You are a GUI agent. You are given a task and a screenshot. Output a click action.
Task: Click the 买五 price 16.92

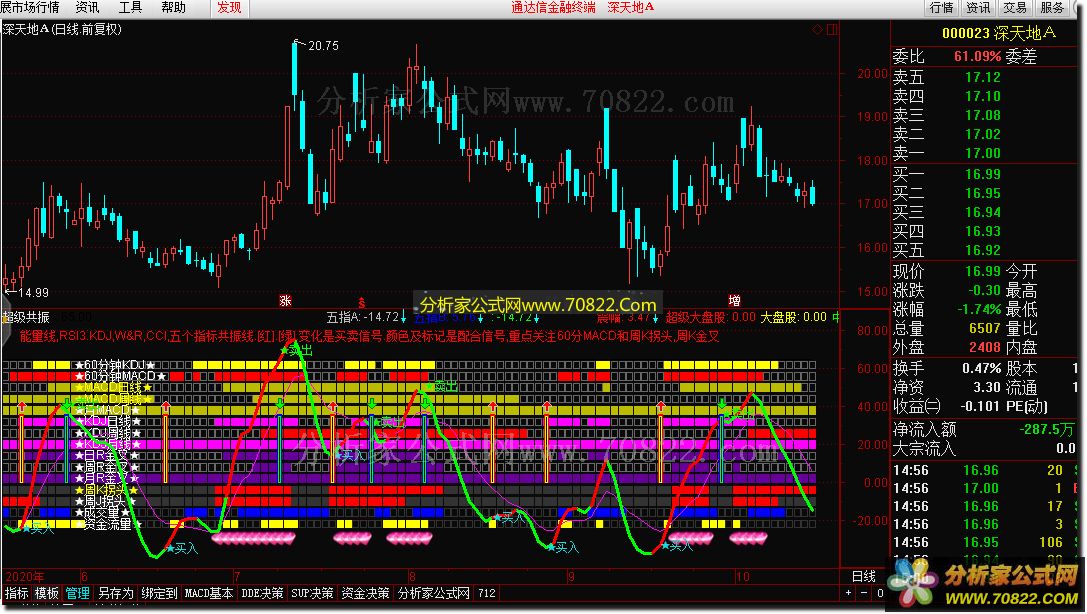tap(983, 250)
